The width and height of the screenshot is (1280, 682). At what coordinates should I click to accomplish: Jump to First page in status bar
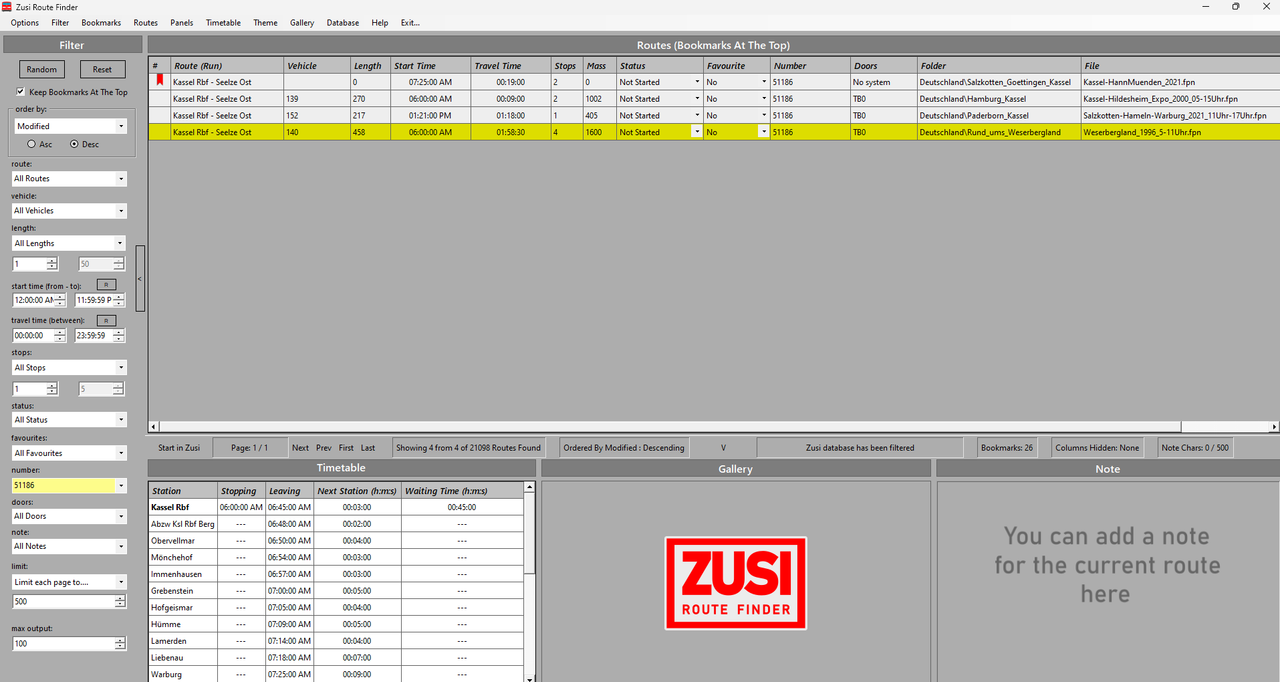(346, 447)
